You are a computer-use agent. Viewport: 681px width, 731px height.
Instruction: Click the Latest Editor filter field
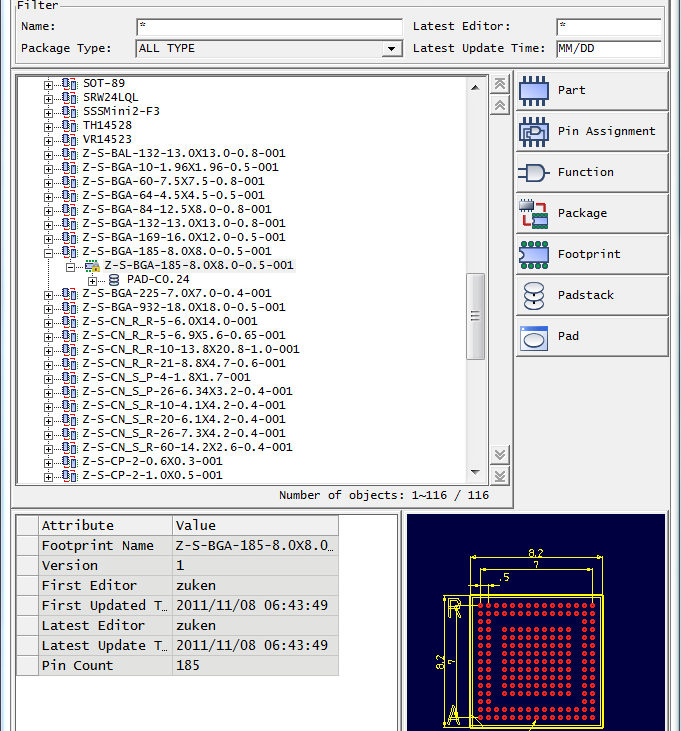click(x=608, y=27)
